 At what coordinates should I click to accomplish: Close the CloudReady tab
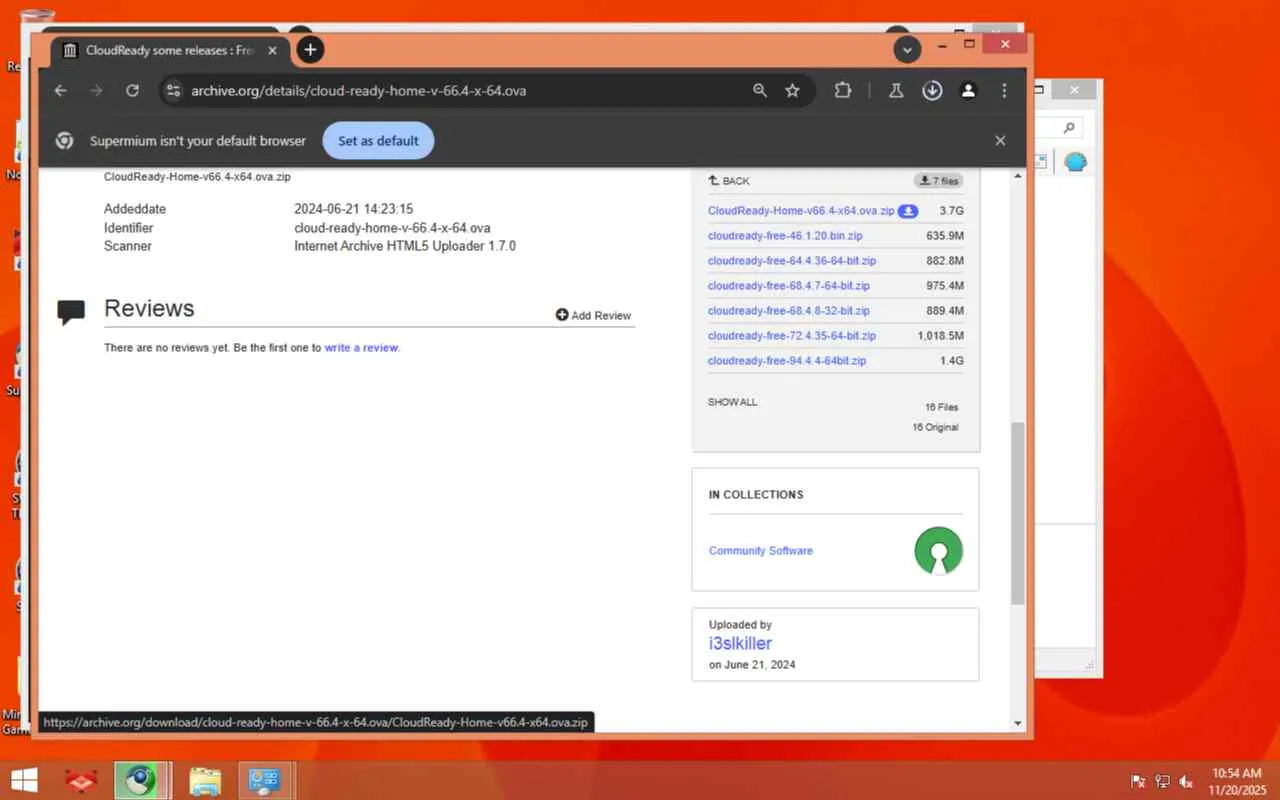273,50
